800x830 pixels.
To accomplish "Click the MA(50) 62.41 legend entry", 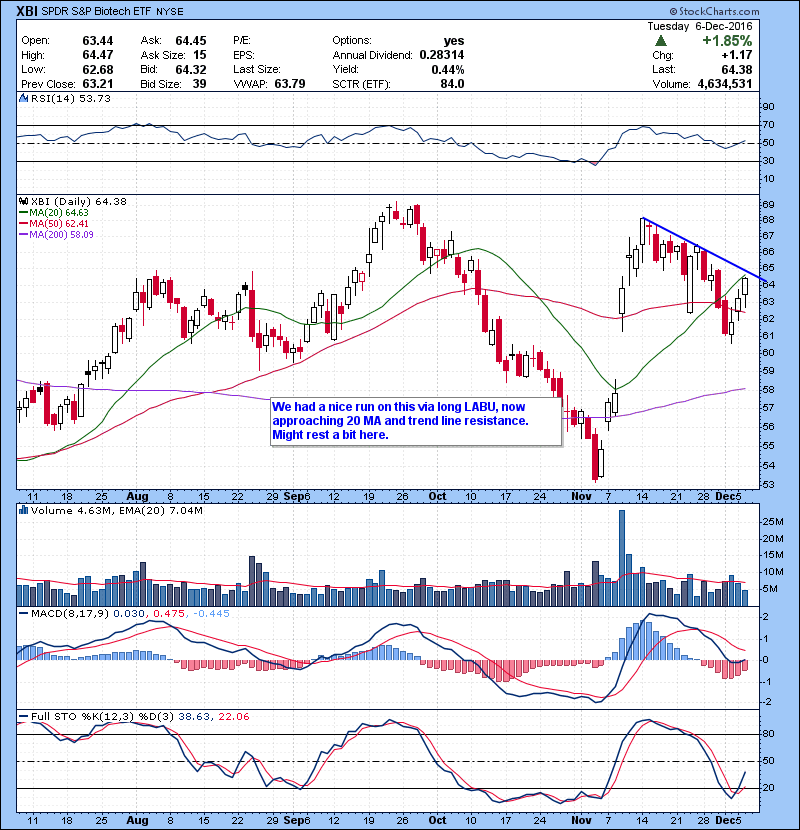I will coord(54,224).
